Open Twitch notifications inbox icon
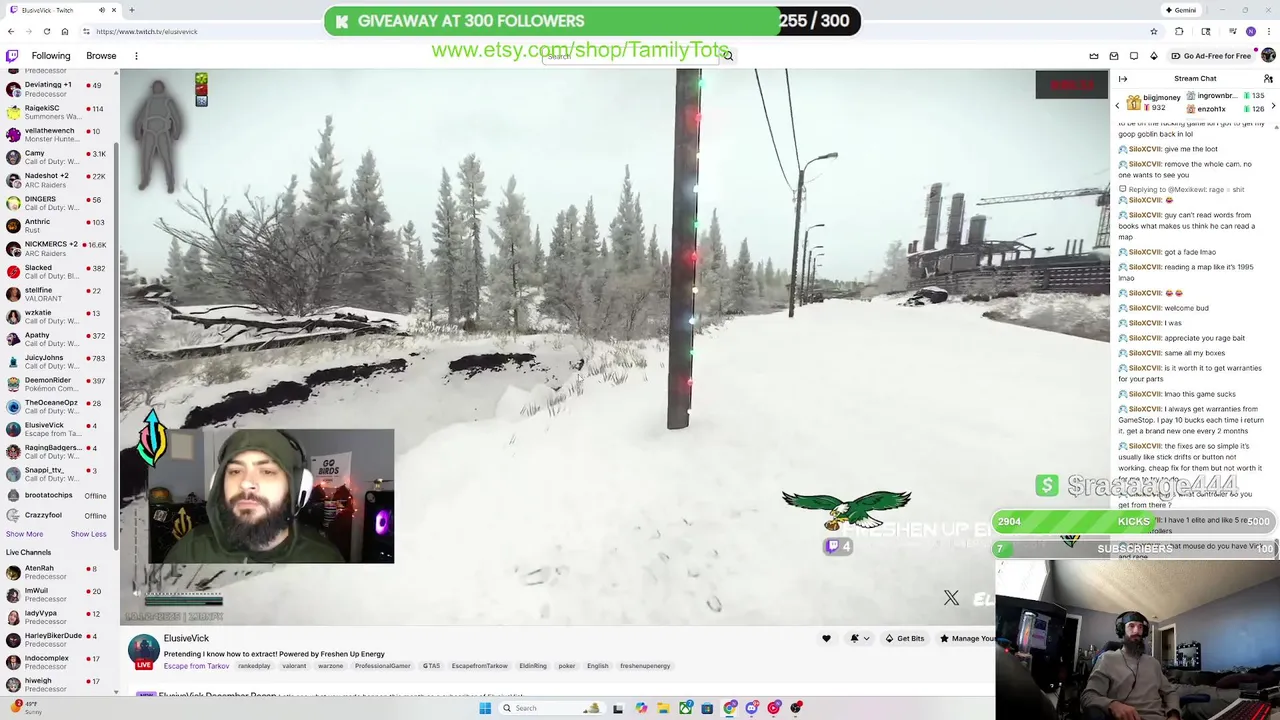Image resolution: width=1280 pixels, height=720 pixels. (x=1114, y=56)
